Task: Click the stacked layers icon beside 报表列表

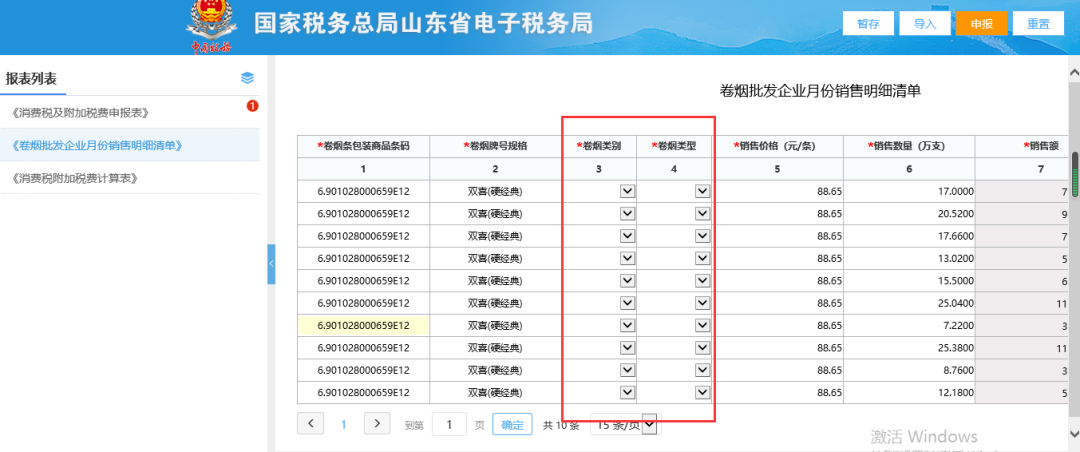Action: coord(247,78)
